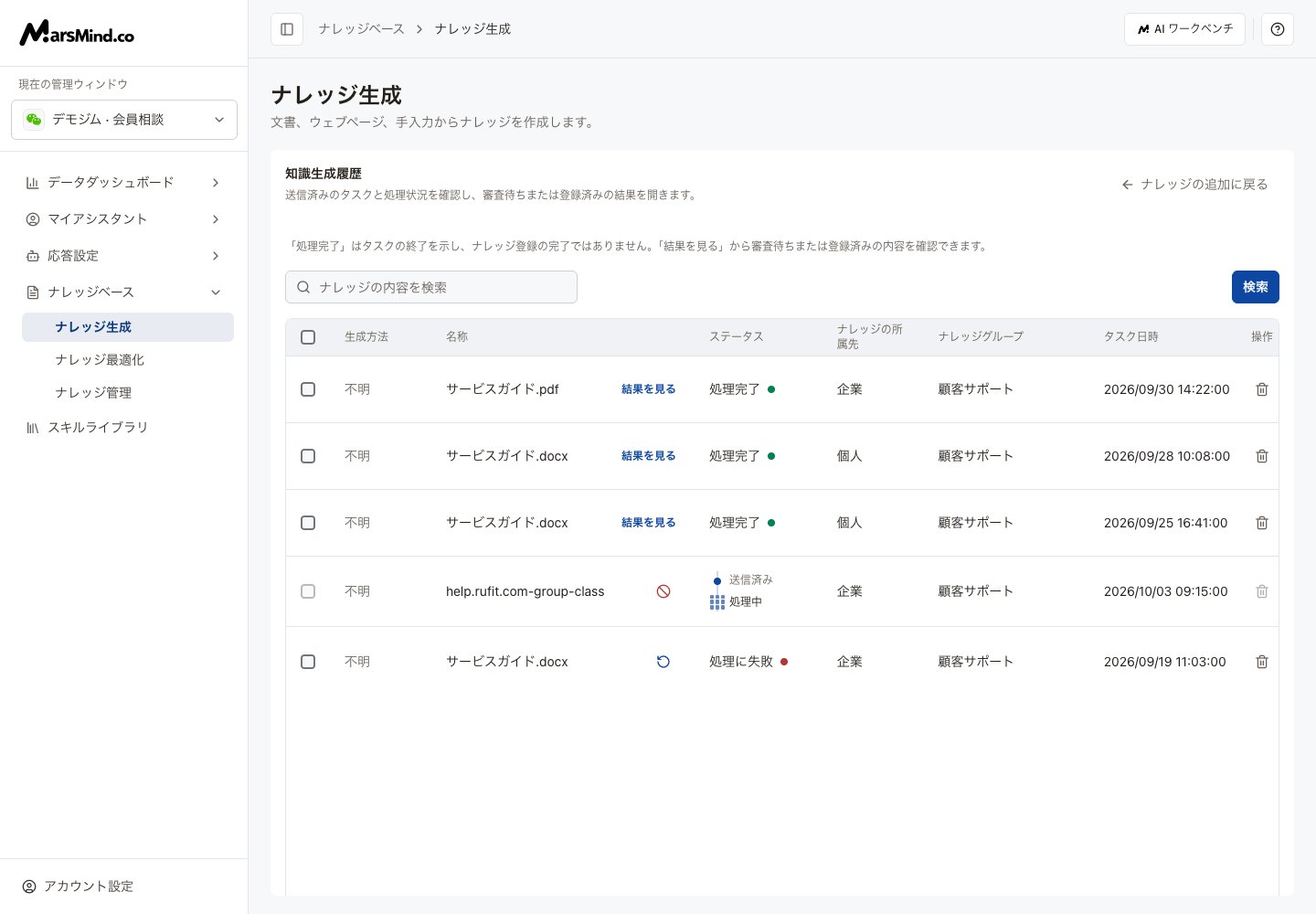This screenshot has height=914, width=1316.
Task: Go to ナレッジベース breadcrumb
Action: pyautogui.click(x=361, y=29)
